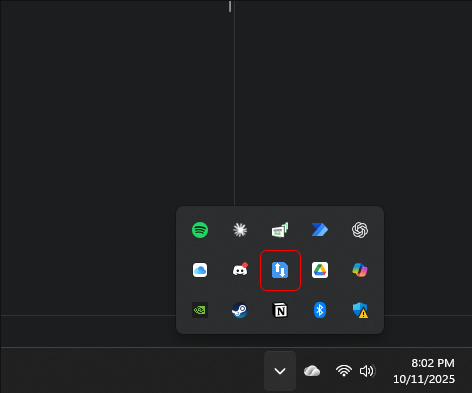This screenshot has width=472, height=393.
Task: Open the iCloud tray icon
Action: coord(200,270)
